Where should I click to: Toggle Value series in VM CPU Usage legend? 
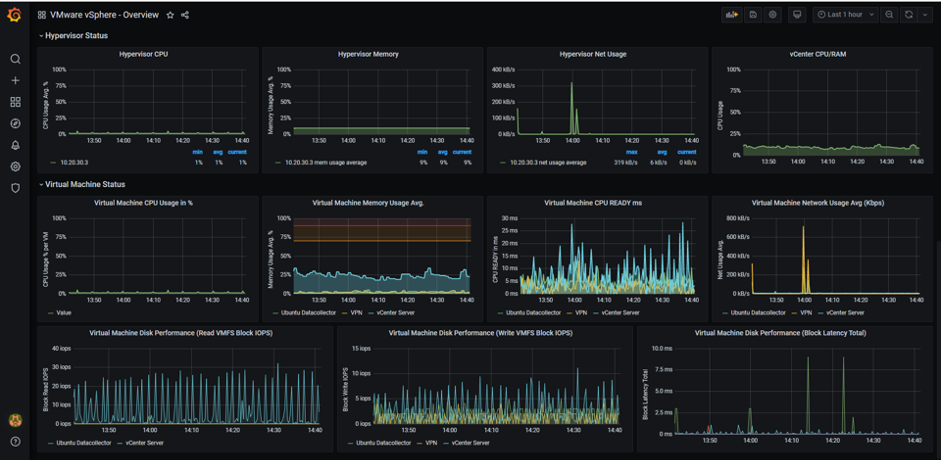(64, 312)
